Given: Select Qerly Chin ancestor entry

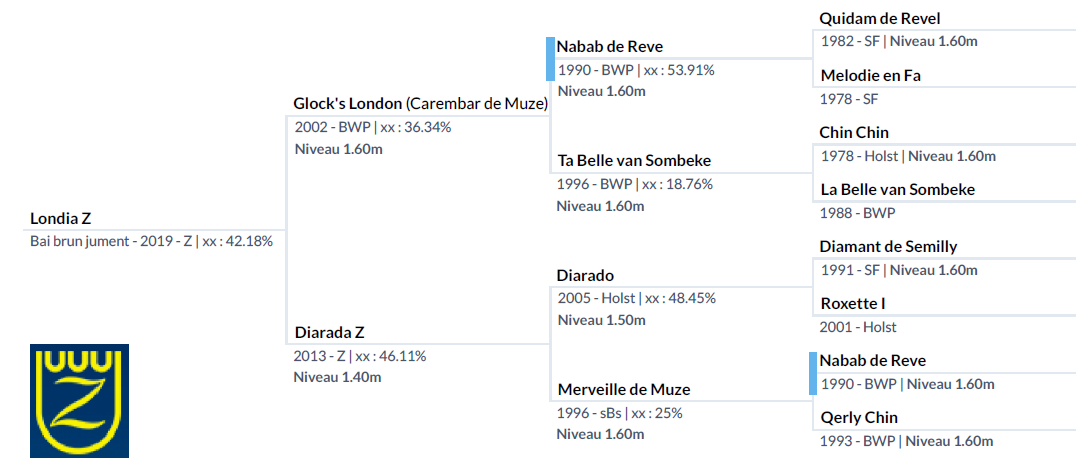Looking at the screenshot, I should point(858,418).
